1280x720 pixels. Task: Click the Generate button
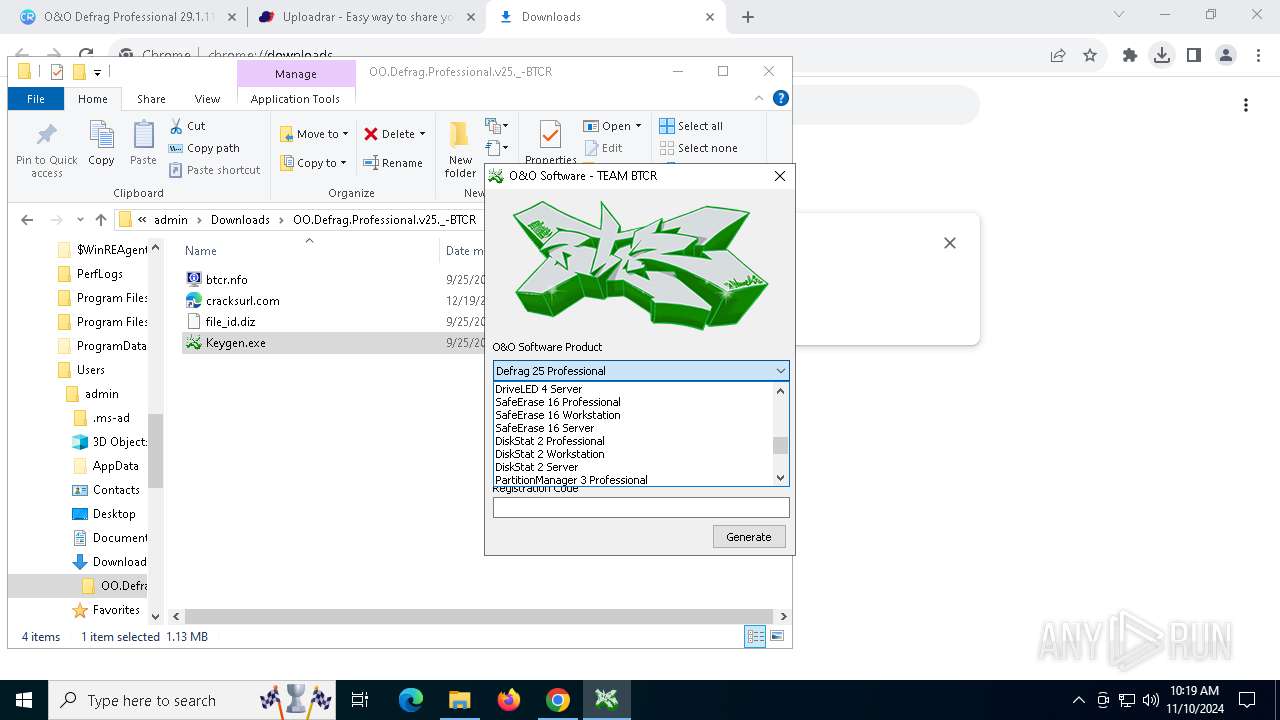point(749,537)
